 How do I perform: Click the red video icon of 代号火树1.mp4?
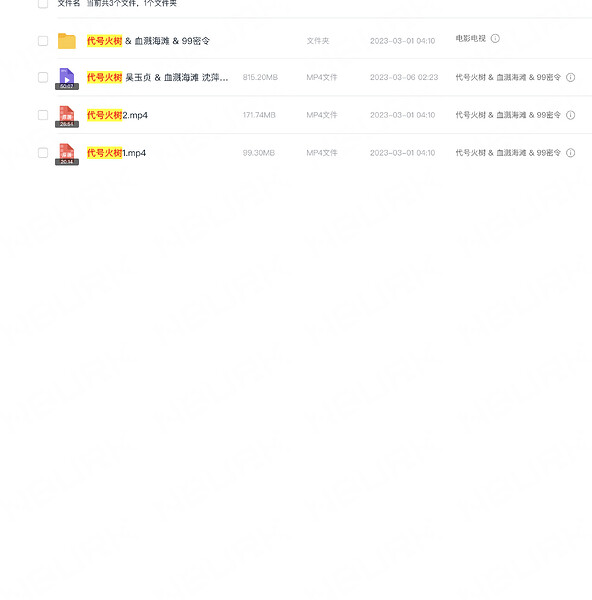pos(67,154)
